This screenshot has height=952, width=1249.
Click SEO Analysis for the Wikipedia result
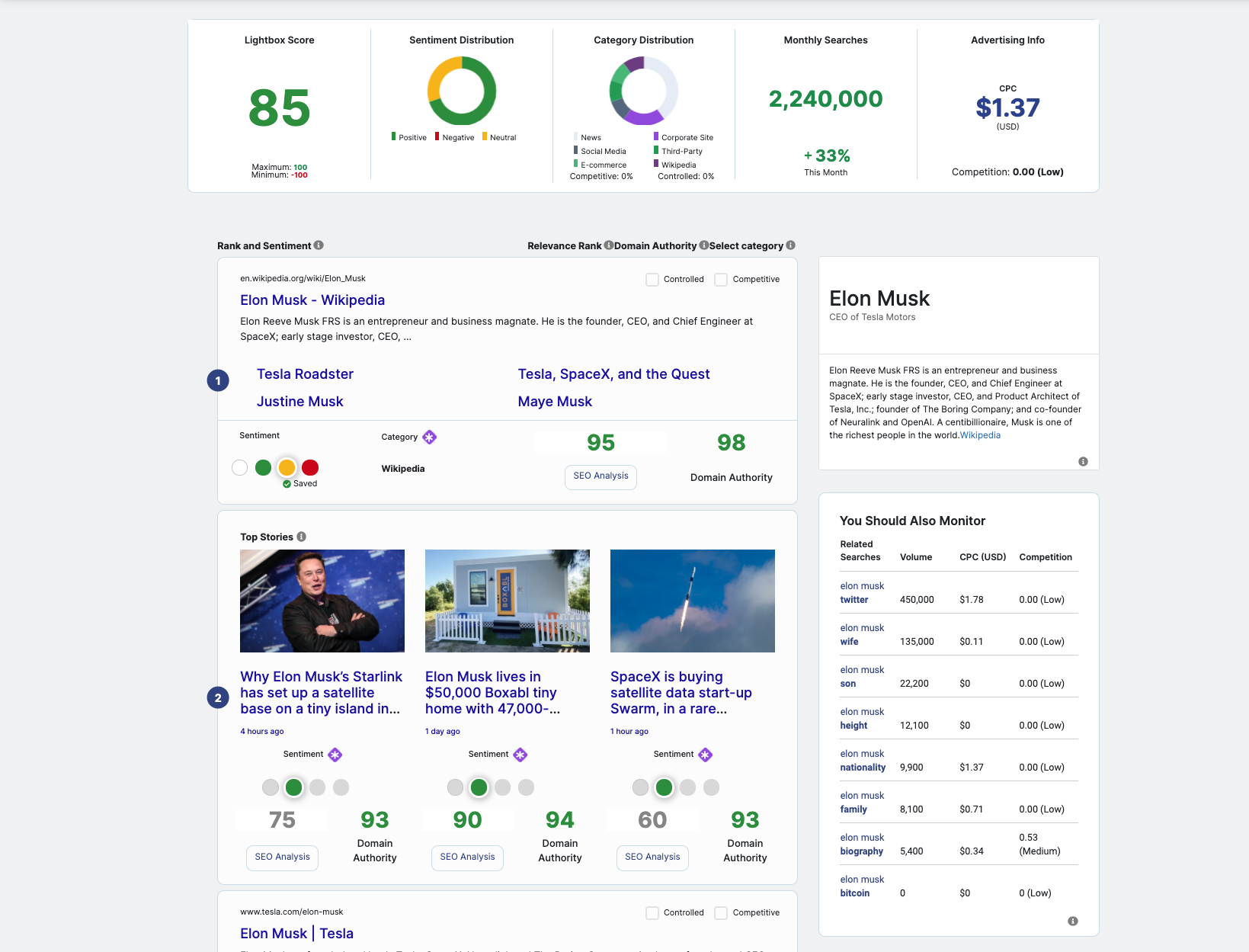(x=600, y=477)
